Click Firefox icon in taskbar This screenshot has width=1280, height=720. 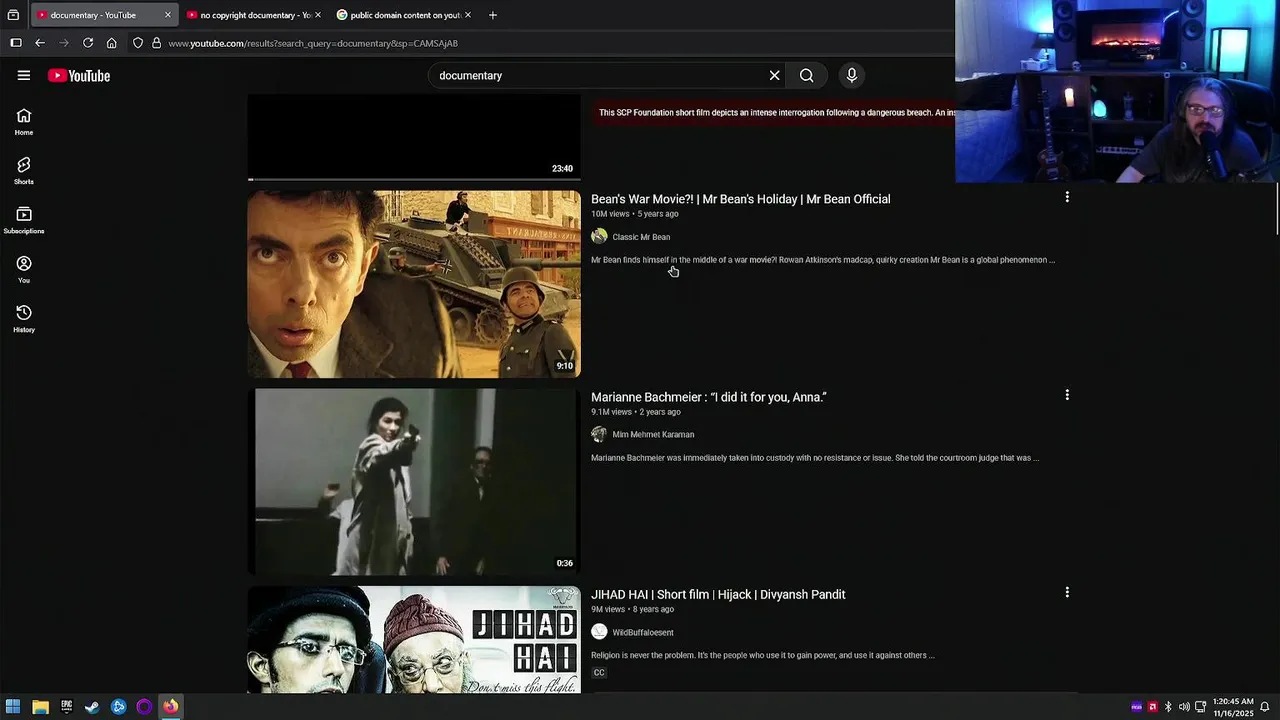170,707
